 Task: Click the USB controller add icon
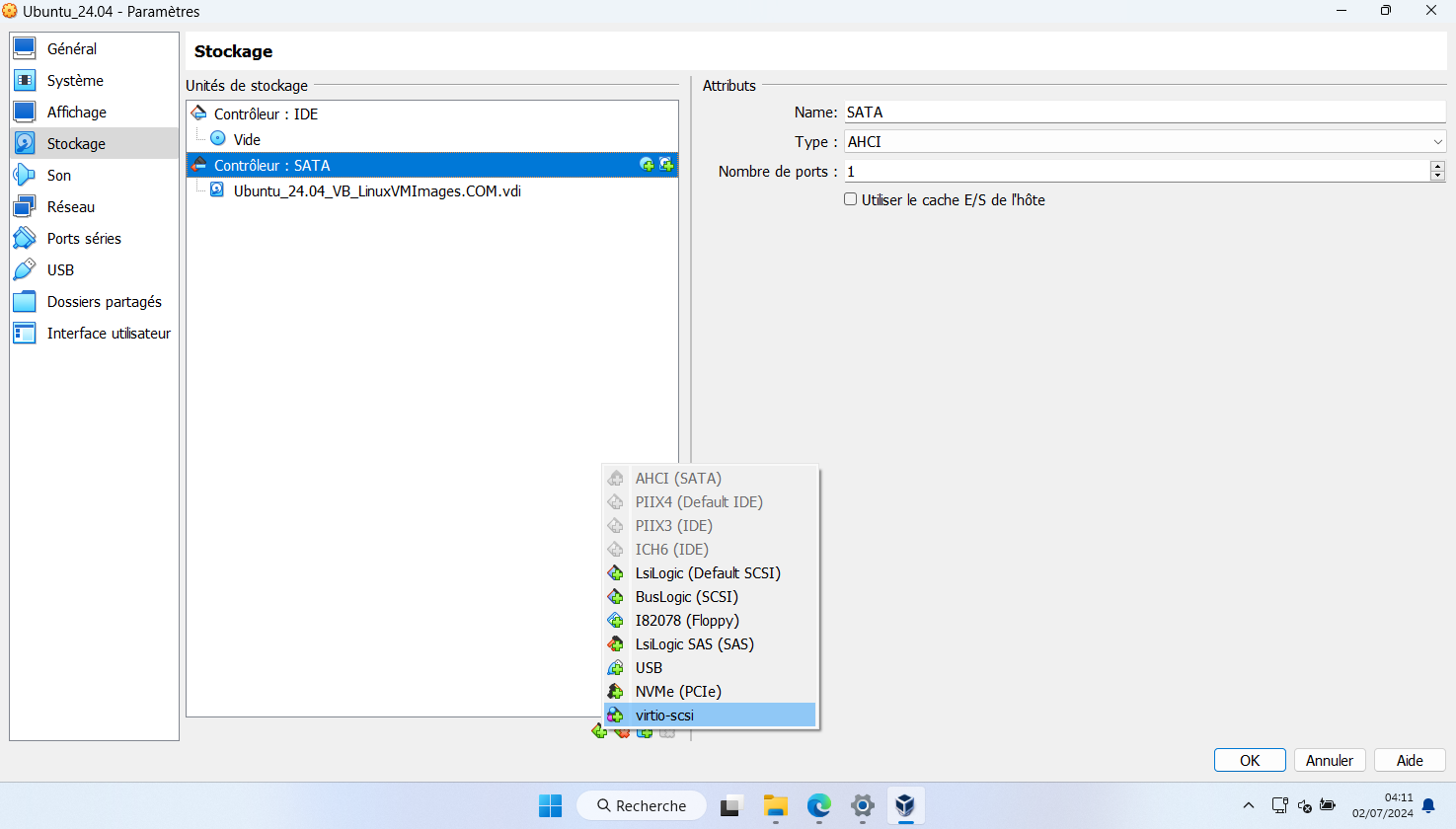[616, 668]
